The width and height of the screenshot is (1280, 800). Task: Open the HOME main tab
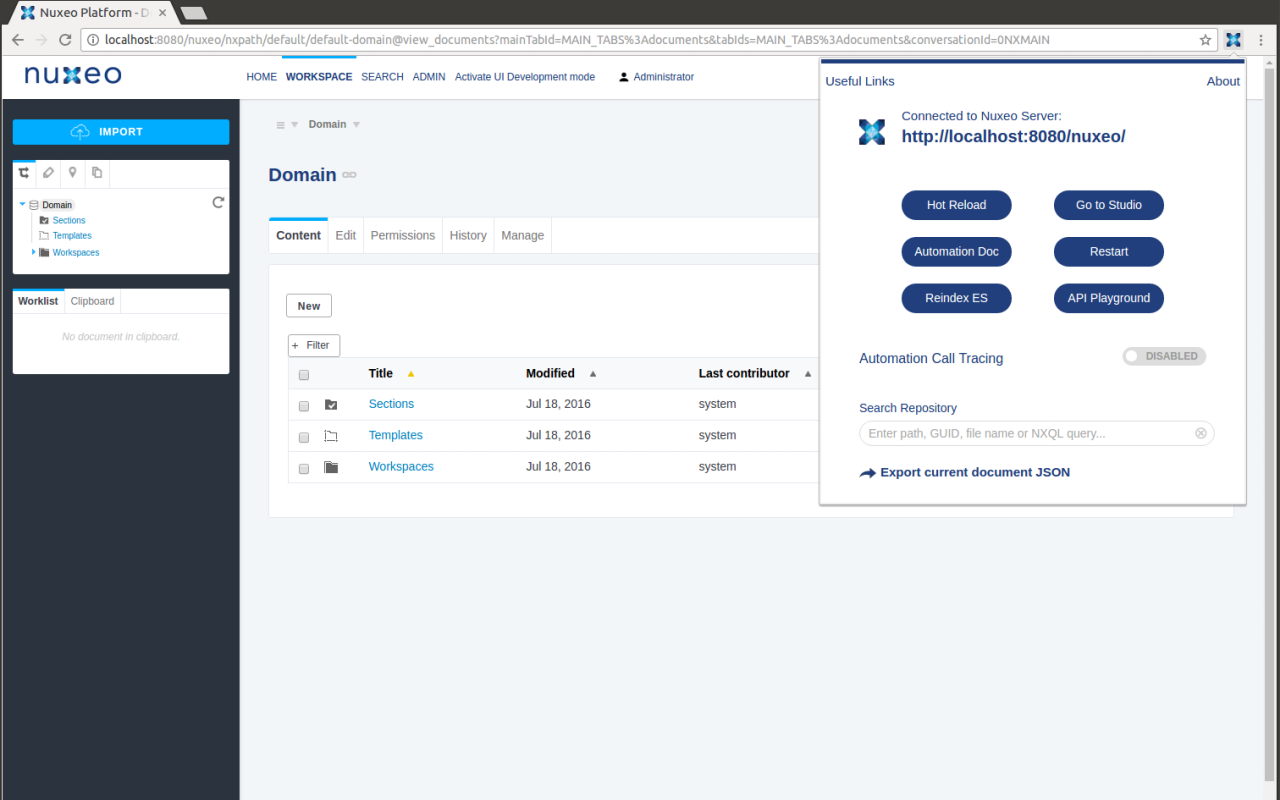click(x=261, y=77)
